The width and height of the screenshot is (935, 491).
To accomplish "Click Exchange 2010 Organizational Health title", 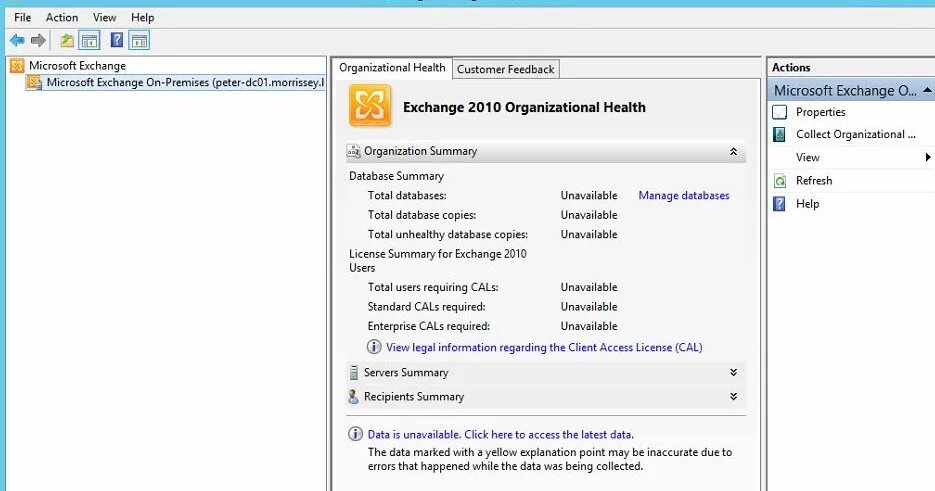I will click(524, 107).
